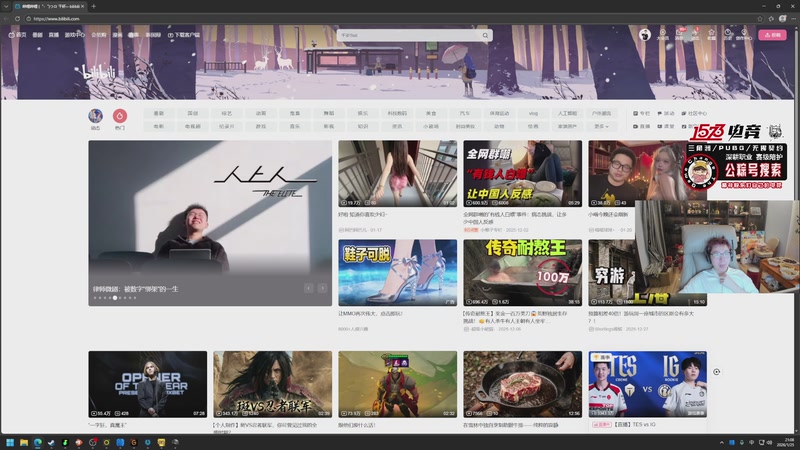This screenshot has width=800, height=450.
Task: Open the 历史 history icon
Action: 727,34
